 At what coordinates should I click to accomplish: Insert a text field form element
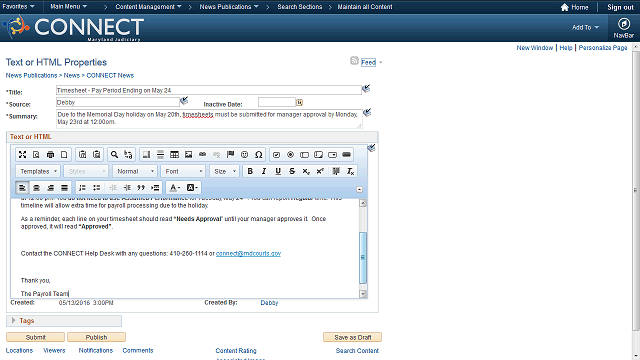304,155
